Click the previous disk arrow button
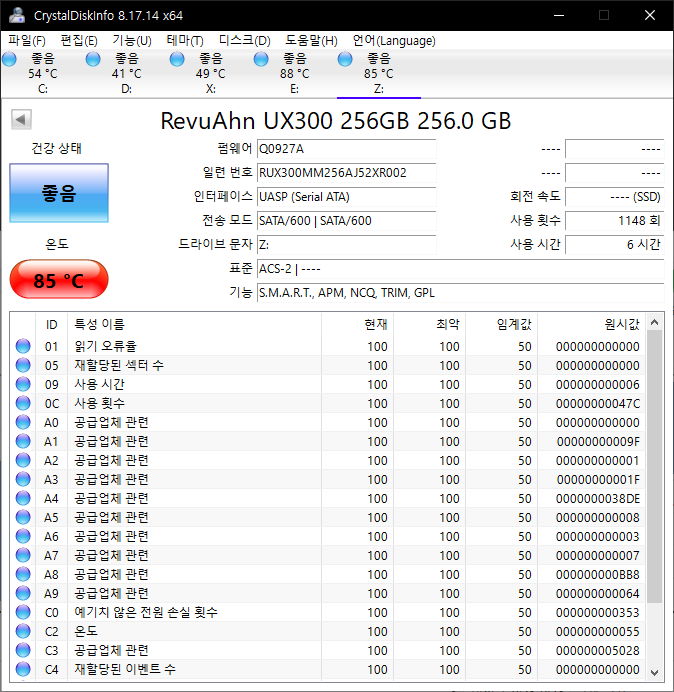The height and width of the screenshot is (692, 674). click(21, 119)
